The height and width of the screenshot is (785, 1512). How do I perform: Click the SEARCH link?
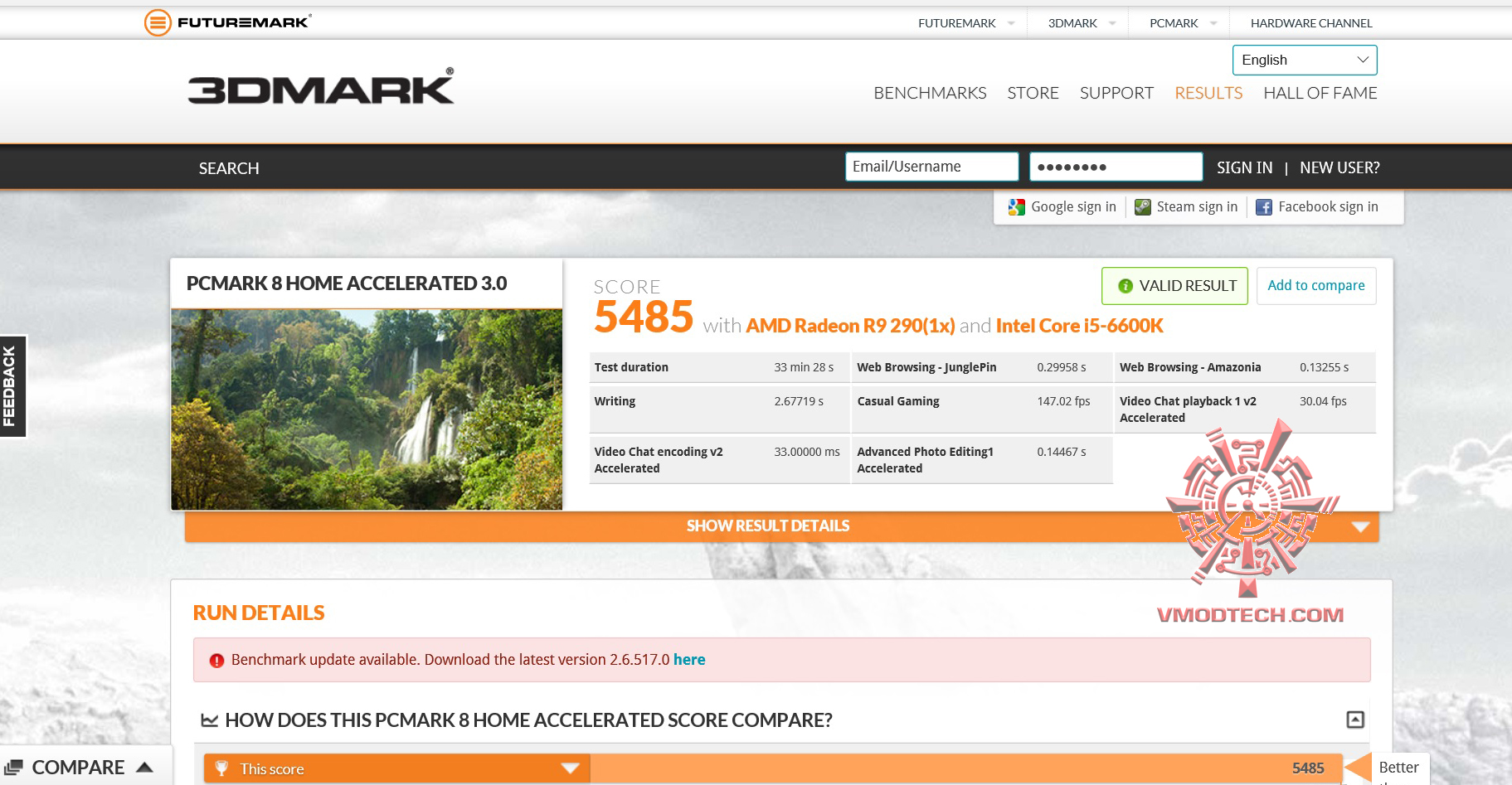tap(229, 168)
